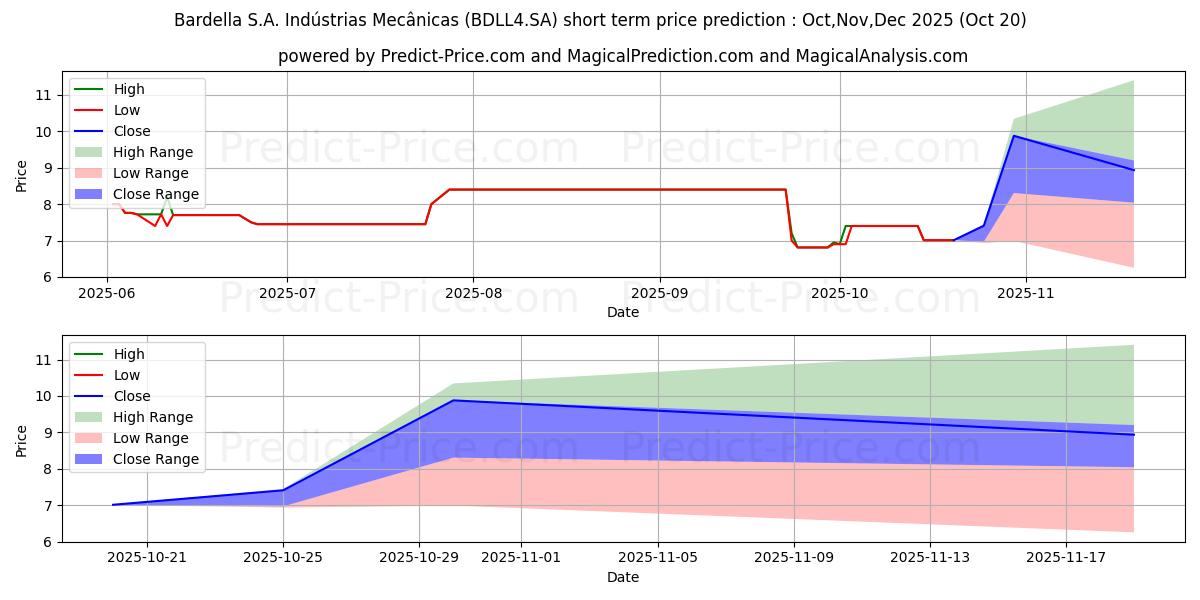Click the 11 price tick on top chart y-axis

coord(42,95)
